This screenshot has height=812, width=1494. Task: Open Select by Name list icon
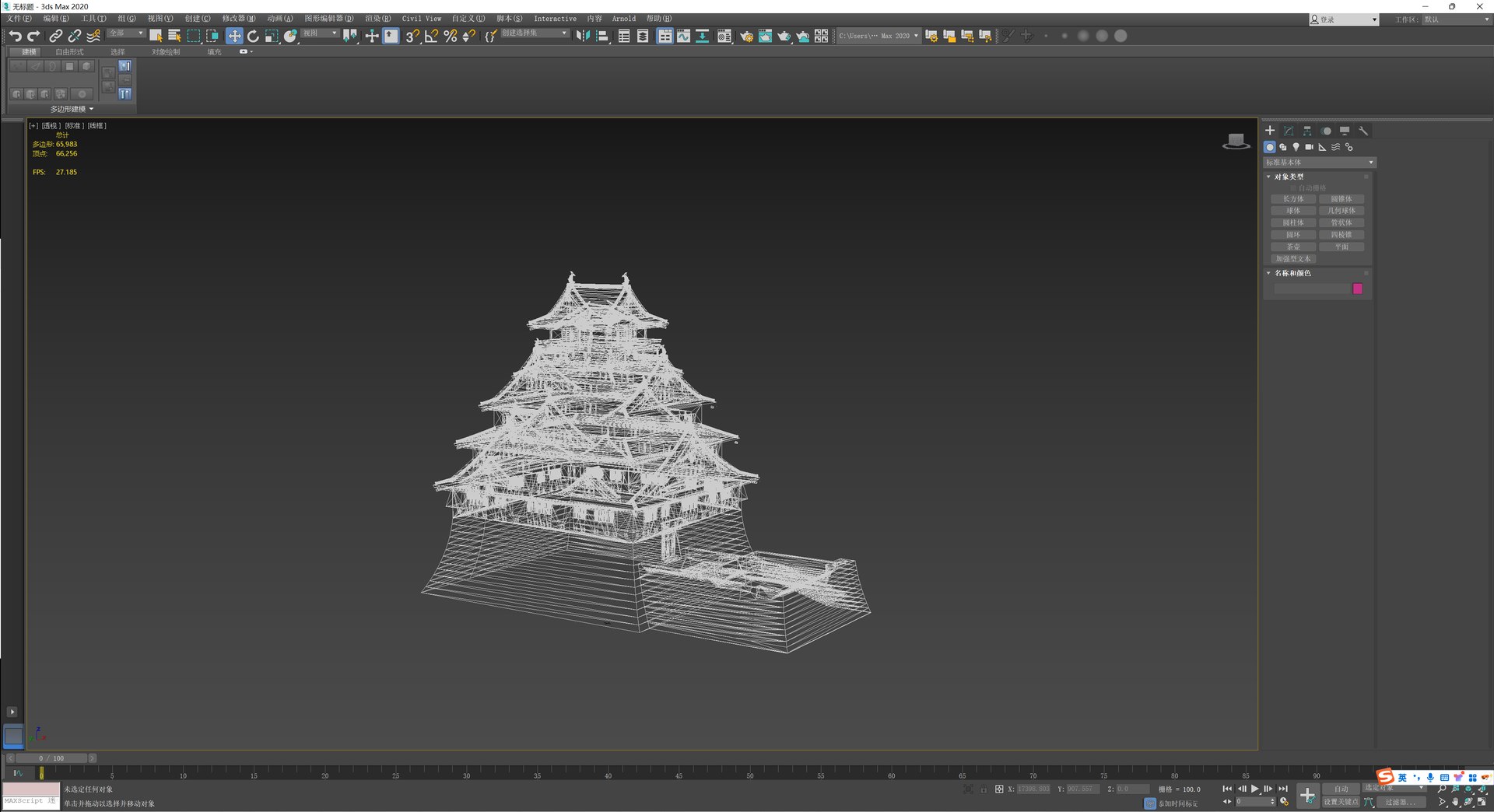pos(174,36)
